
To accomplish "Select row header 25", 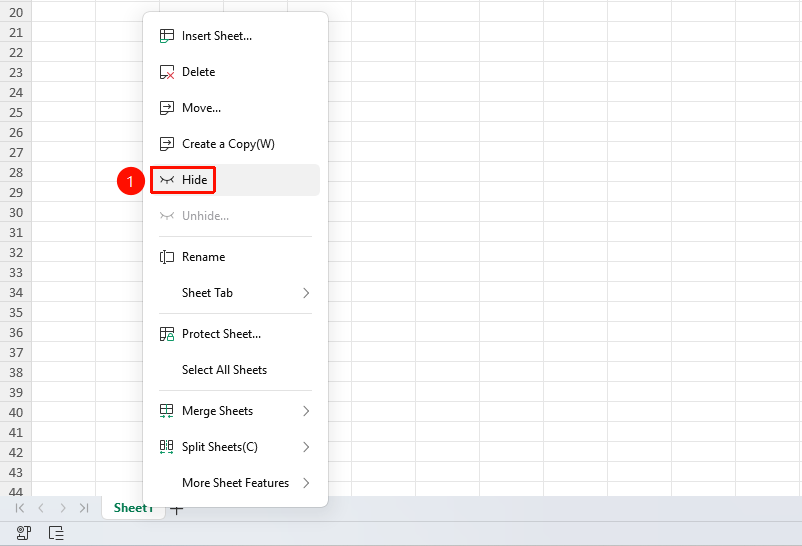I will click(16, 113).
